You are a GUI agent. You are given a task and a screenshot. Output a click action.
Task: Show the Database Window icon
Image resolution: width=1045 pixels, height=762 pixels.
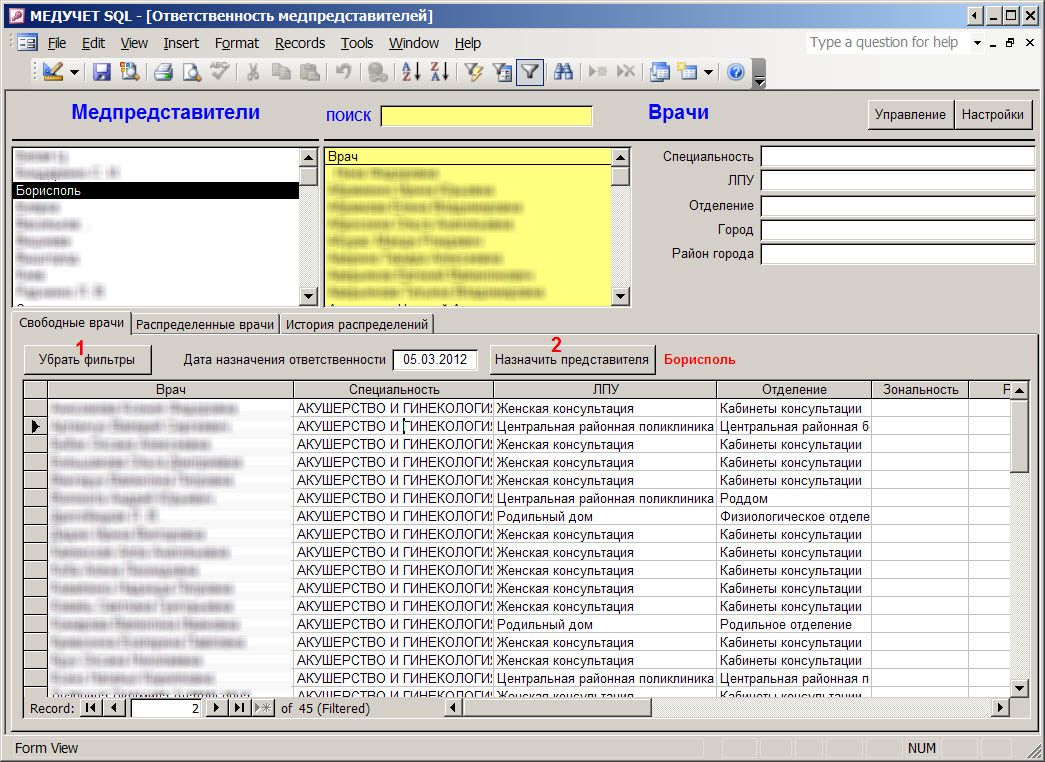click(660, 71)
